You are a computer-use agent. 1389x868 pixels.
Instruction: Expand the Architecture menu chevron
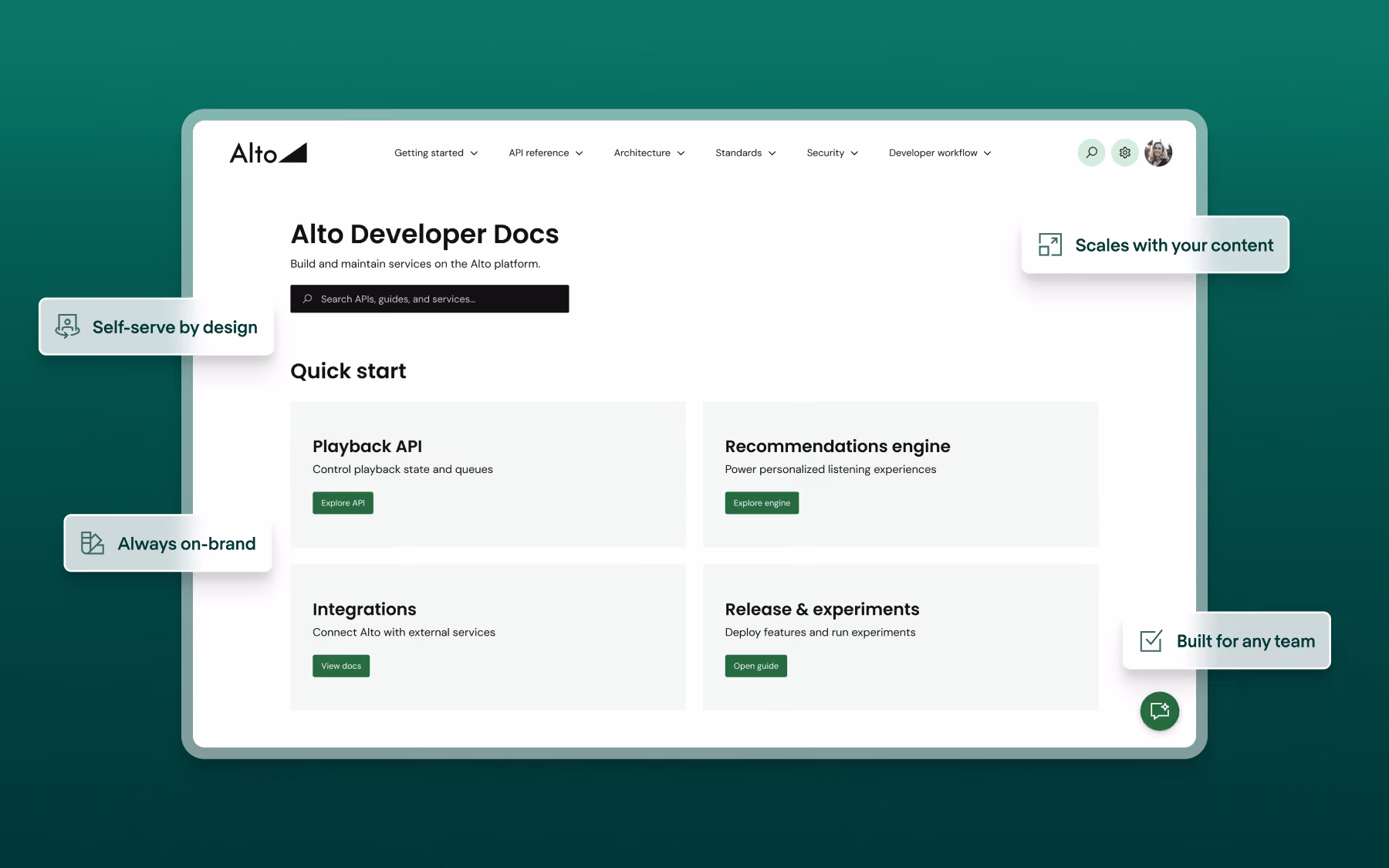681,154
